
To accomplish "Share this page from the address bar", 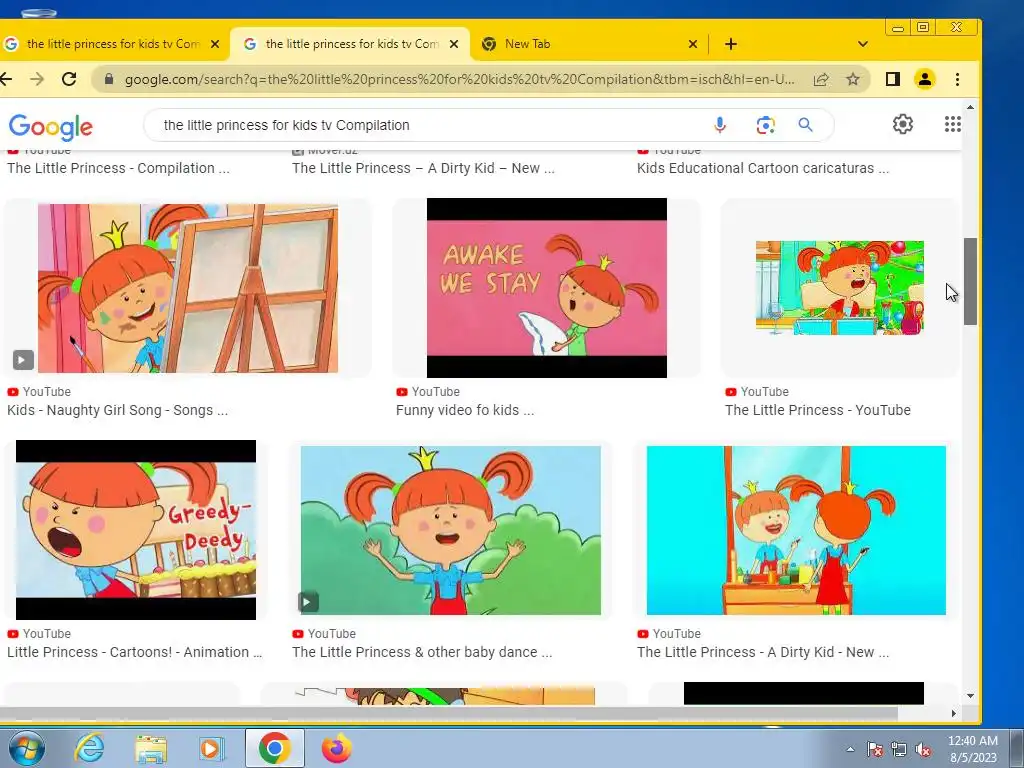I will pyautogui.click(x=821, y=79).
